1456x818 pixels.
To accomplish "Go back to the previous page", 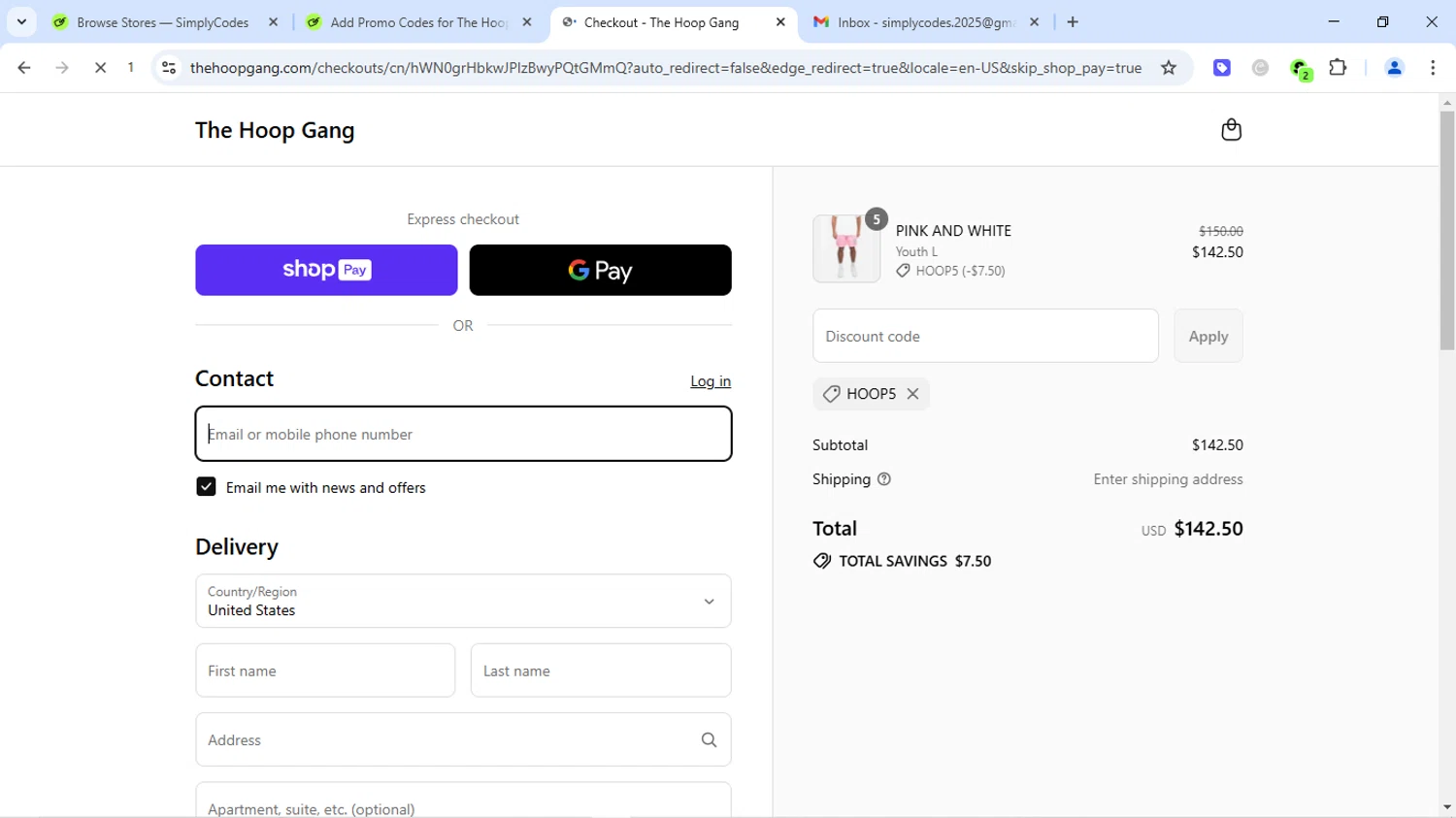I will (x=24, y=68).
